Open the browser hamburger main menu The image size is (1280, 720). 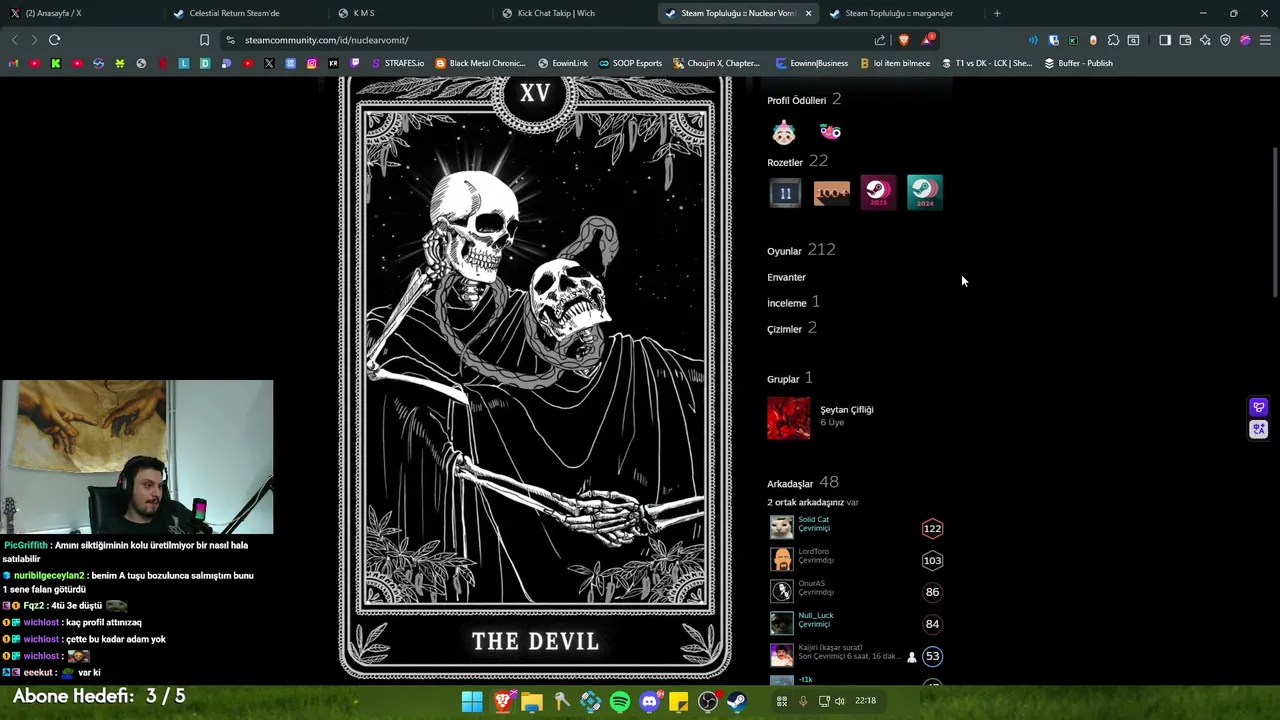pos(1266,40)
